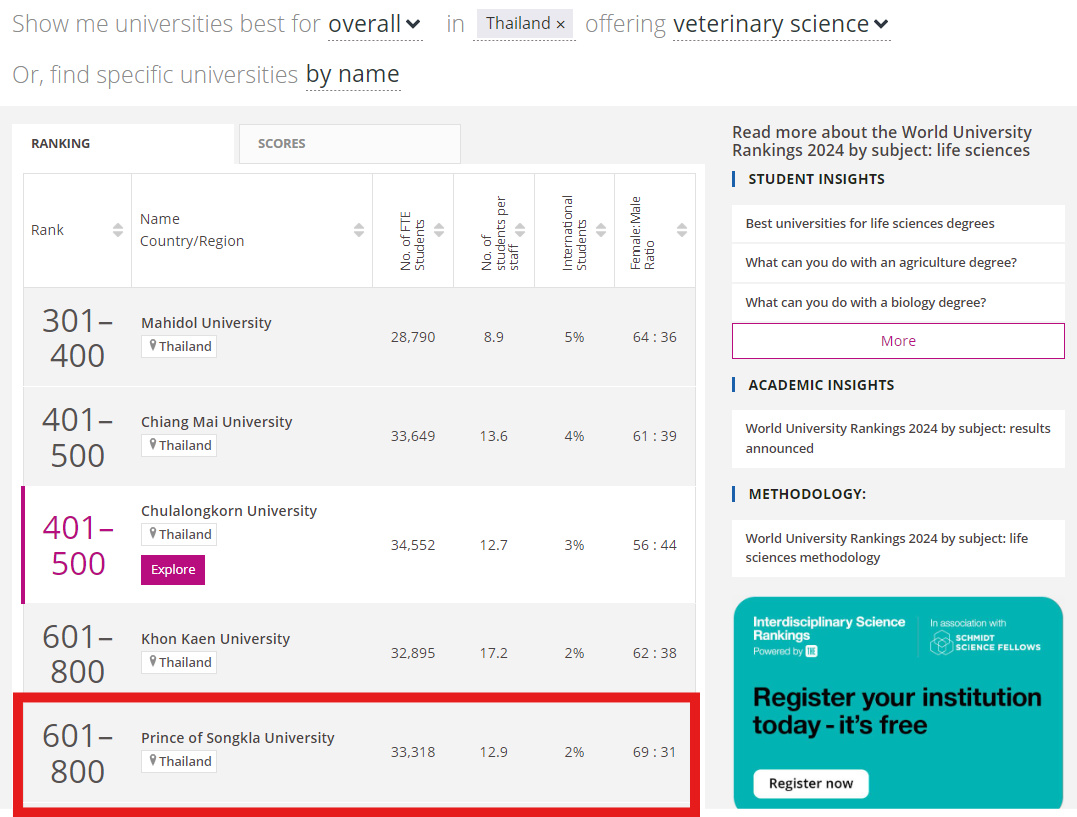Remove the Thailand filter tag
The width and height of the screenshot is (1077, 817).
click(x=560, y=24)
